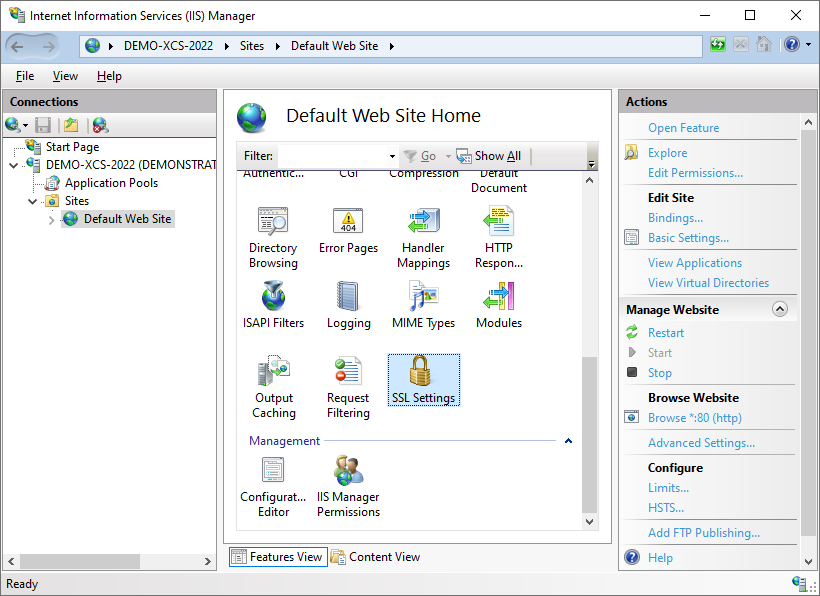
Task: Click the status bar network icon
Action: tap(799, 583)
